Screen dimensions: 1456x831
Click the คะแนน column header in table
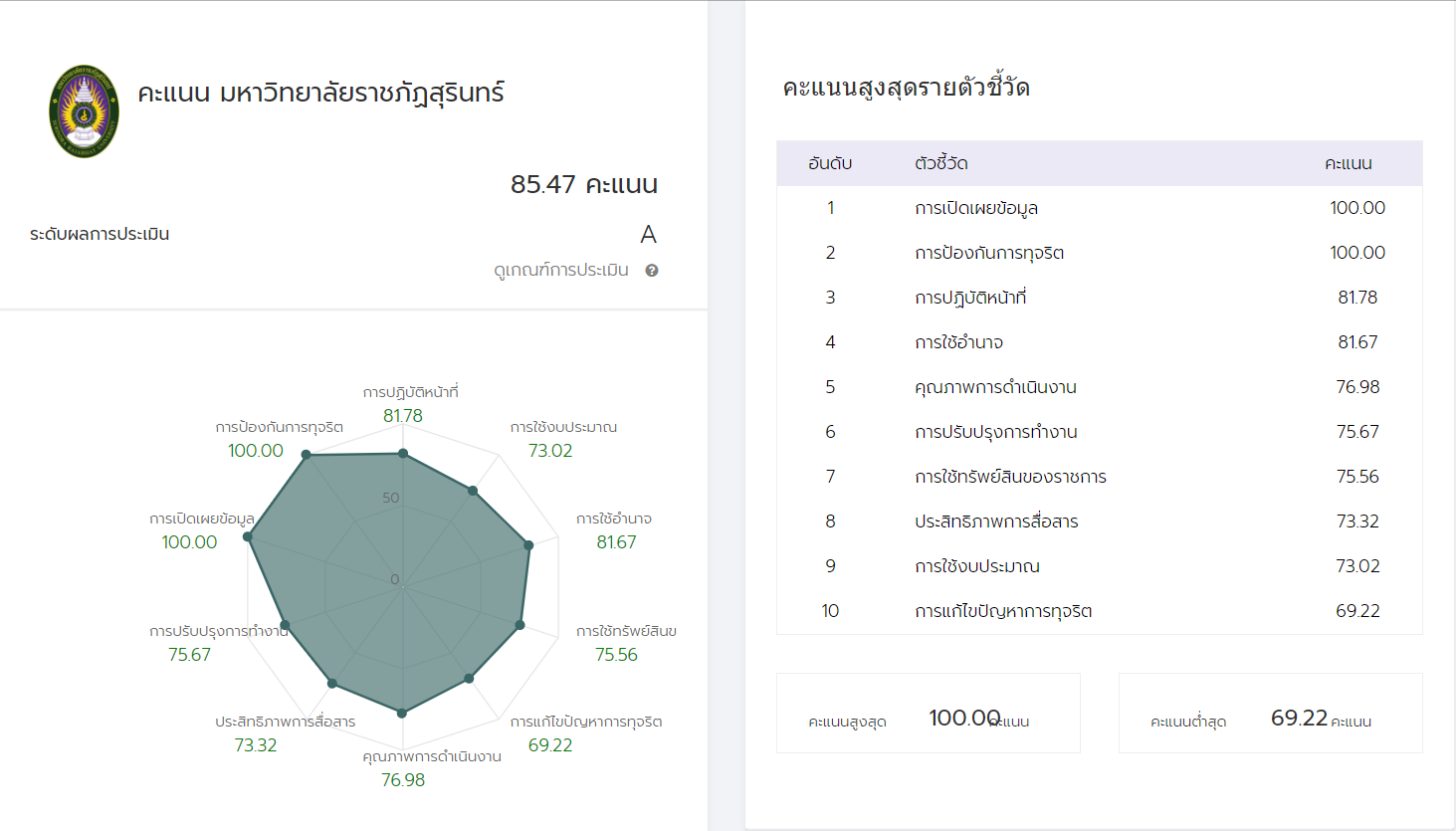tap(1349, 163)
